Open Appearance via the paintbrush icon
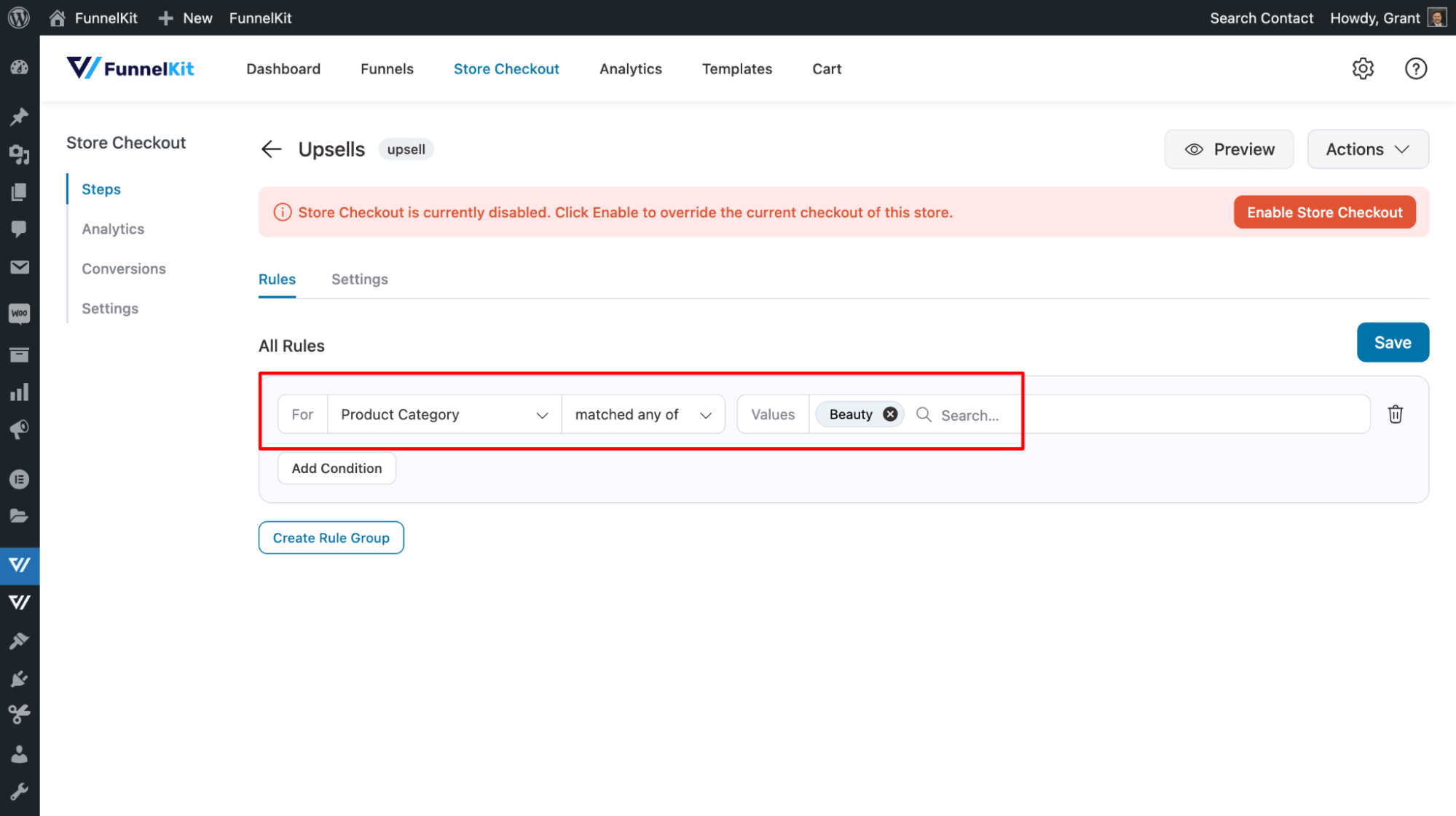Screen dimensions: 1456x816 [x=20, y=641]
